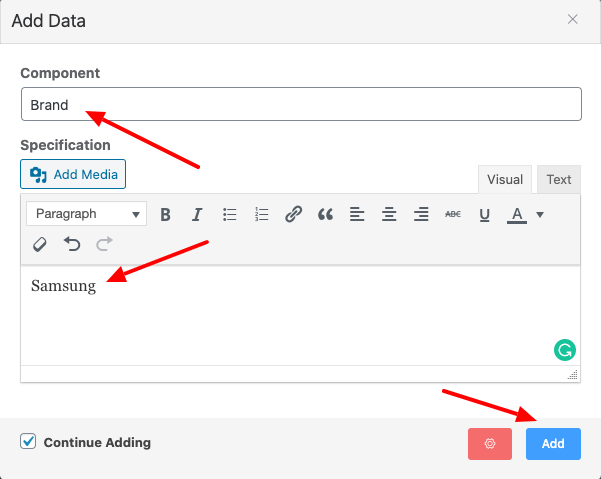Screen dimensions: 601x479
Task: Switch to the Visual editor tab
Action: point(505,180)
